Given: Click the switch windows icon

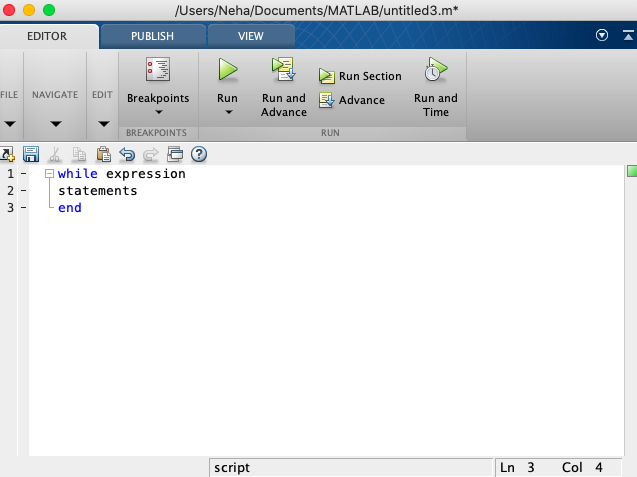Looking at the screenshot, I should (x=175, y=154).
